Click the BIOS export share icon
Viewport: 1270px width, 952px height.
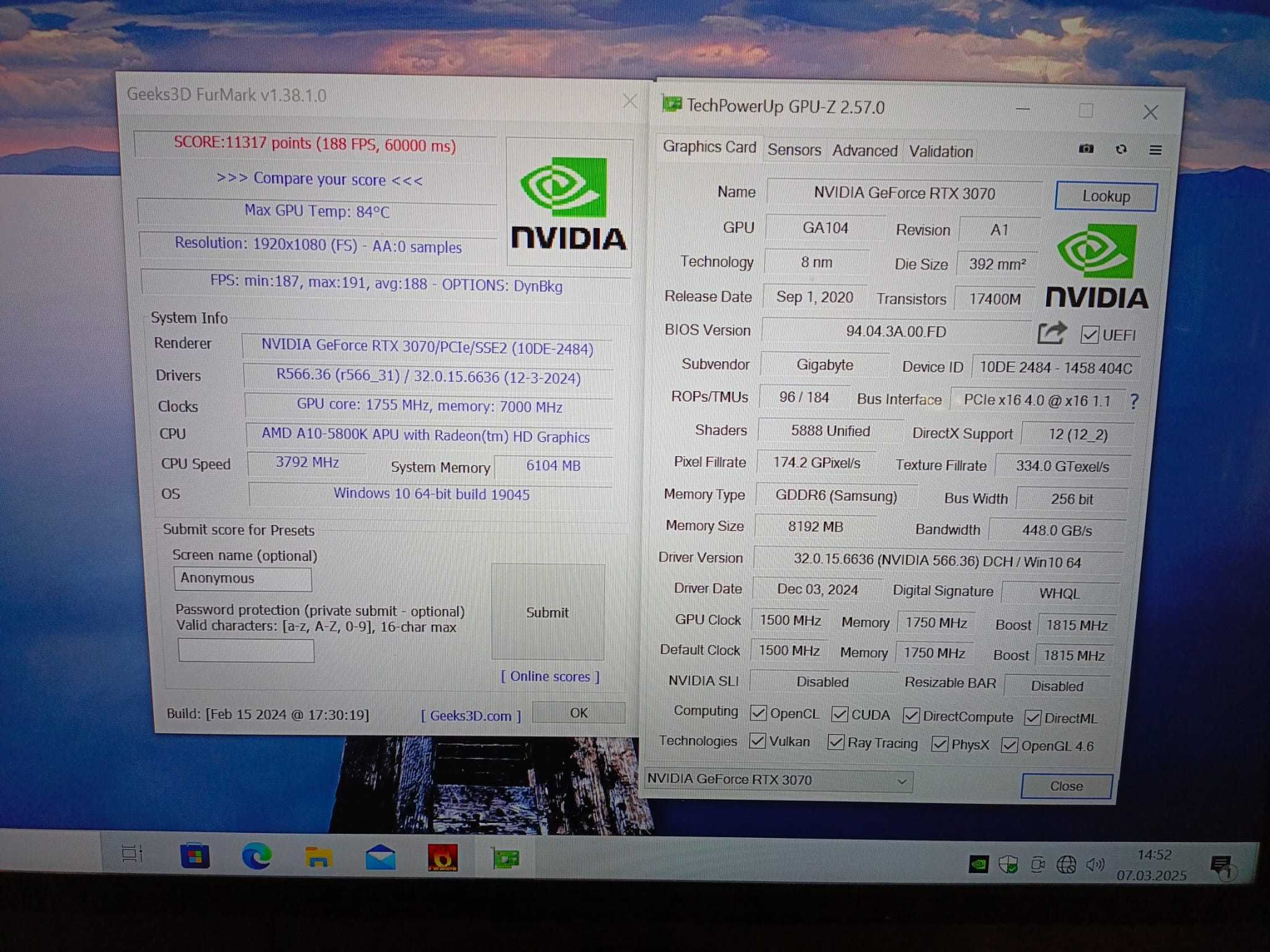(x=1052, y=333)
